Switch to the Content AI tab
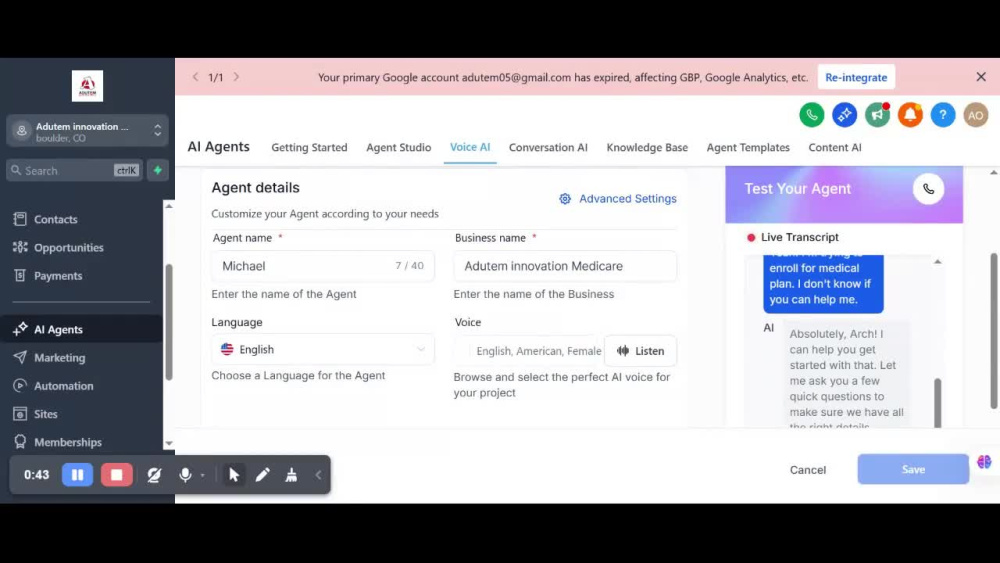 click(x=835, y=147)
